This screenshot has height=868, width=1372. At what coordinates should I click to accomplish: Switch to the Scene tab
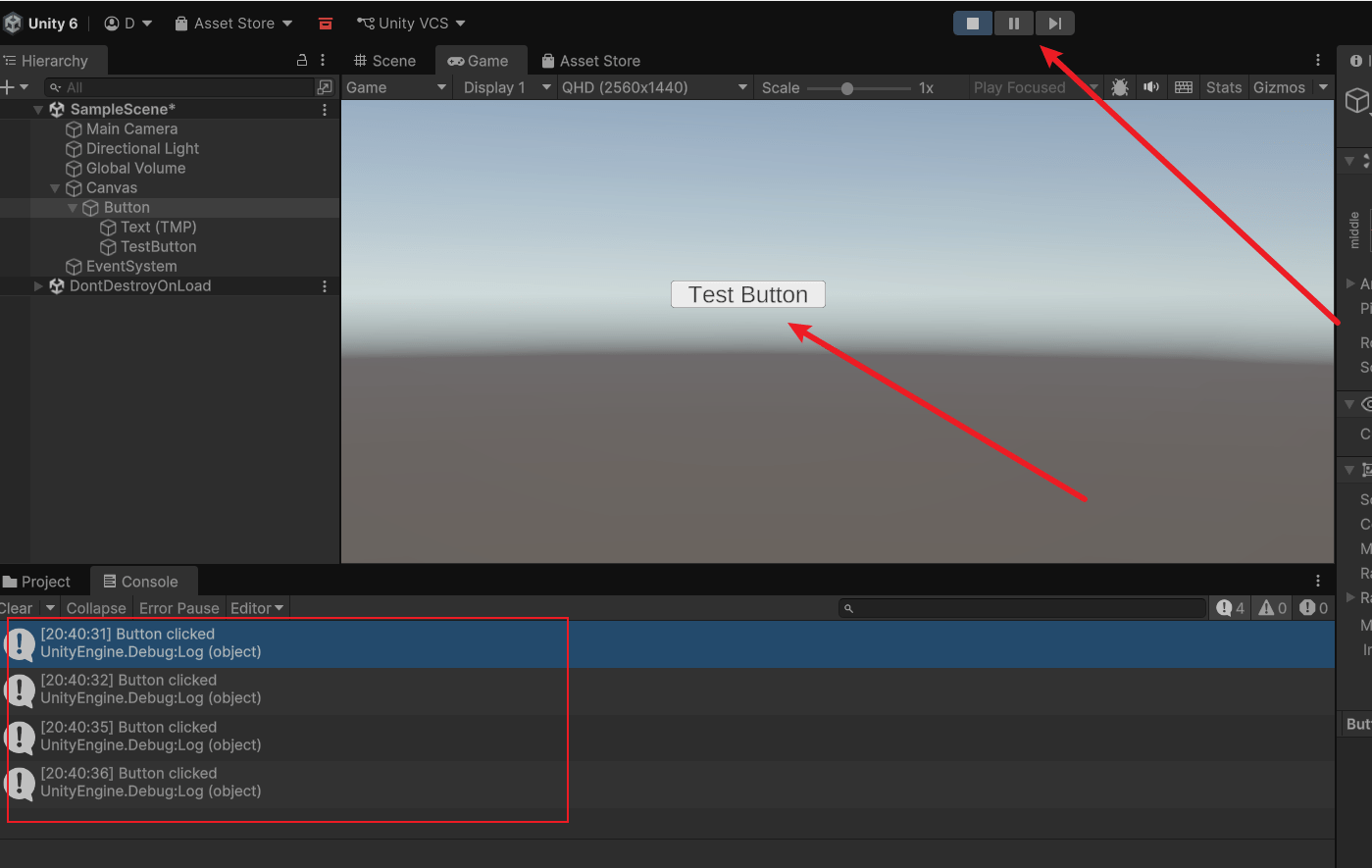click(x=385, y=61)
